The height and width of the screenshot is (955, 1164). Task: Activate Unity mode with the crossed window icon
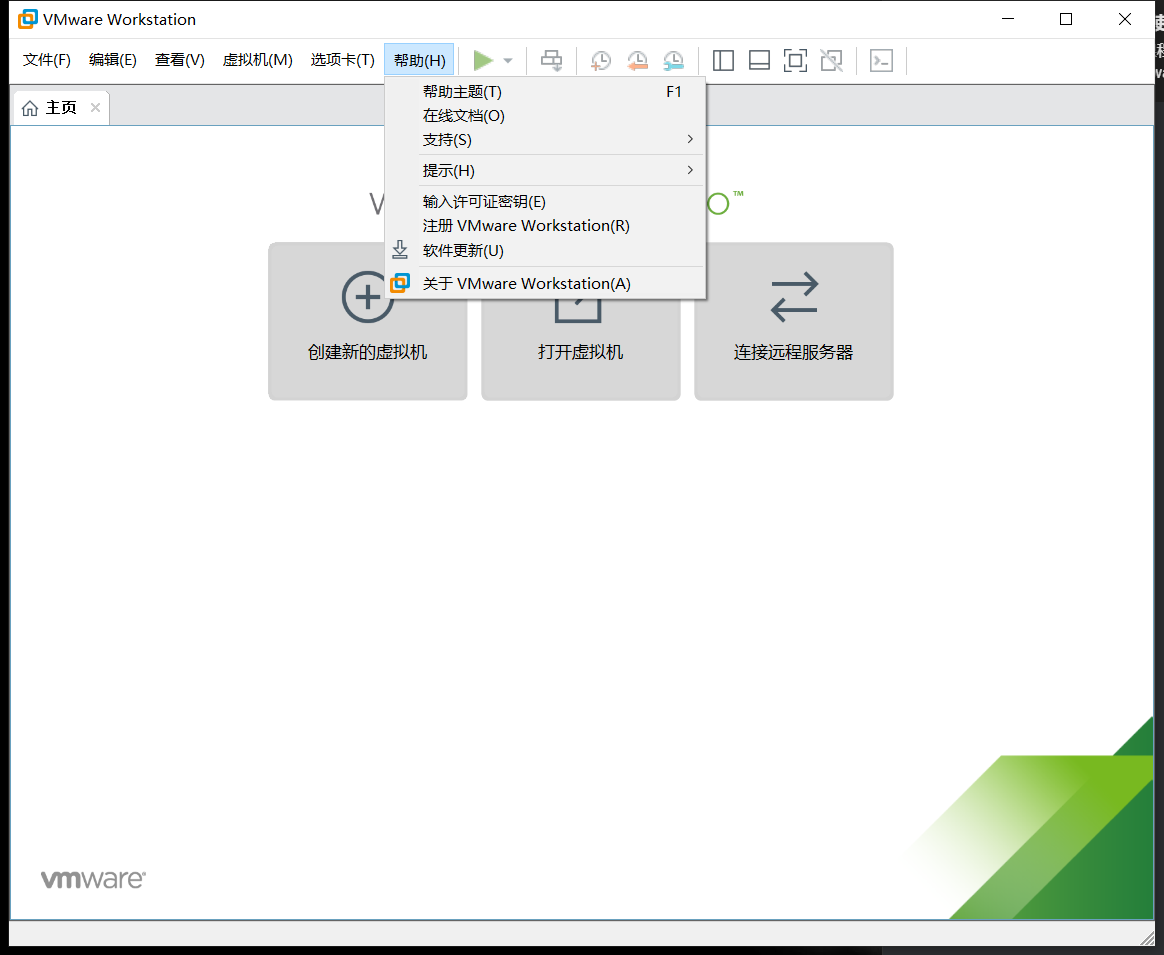[831, 60]
